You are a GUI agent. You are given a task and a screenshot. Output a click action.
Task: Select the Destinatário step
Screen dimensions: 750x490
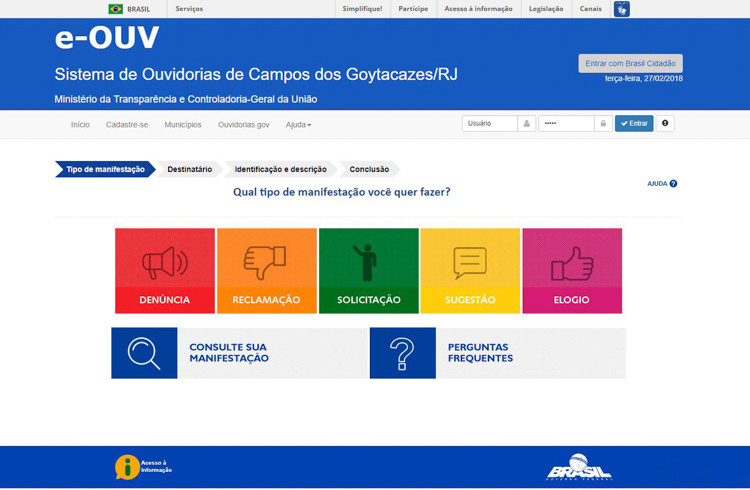[x=189, y=169]
